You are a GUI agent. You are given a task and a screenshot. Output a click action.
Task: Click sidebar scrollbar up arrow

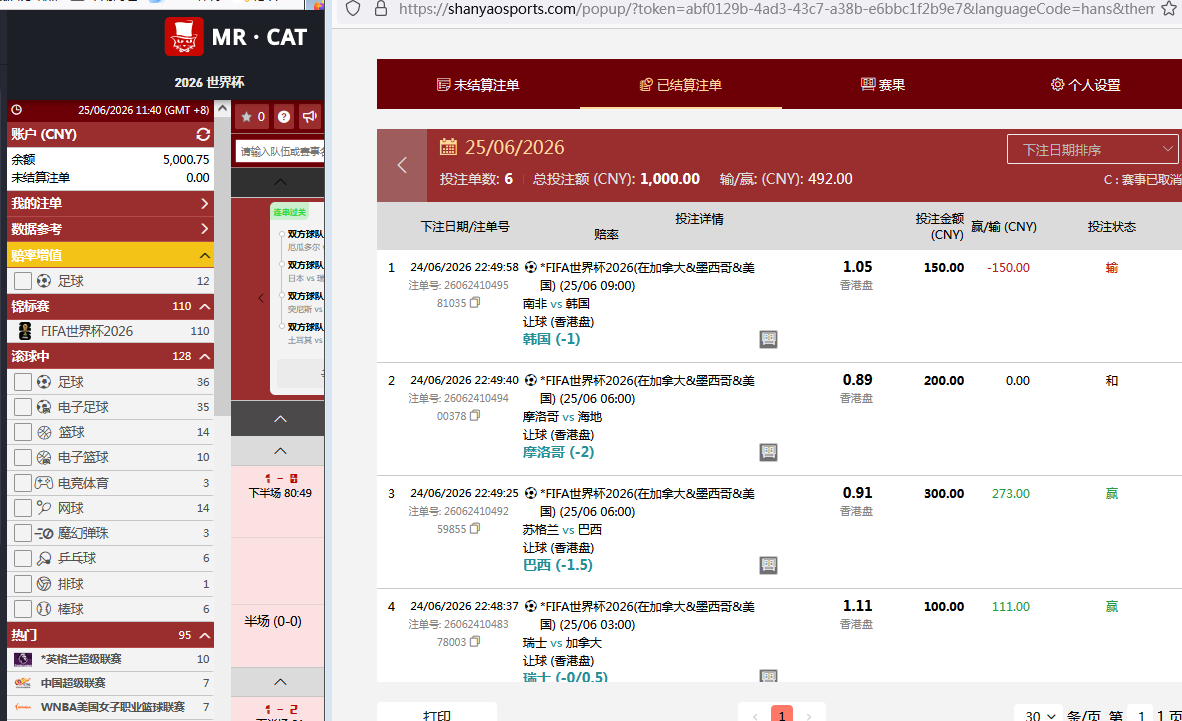pyautogui.click(x=222, y=108)
